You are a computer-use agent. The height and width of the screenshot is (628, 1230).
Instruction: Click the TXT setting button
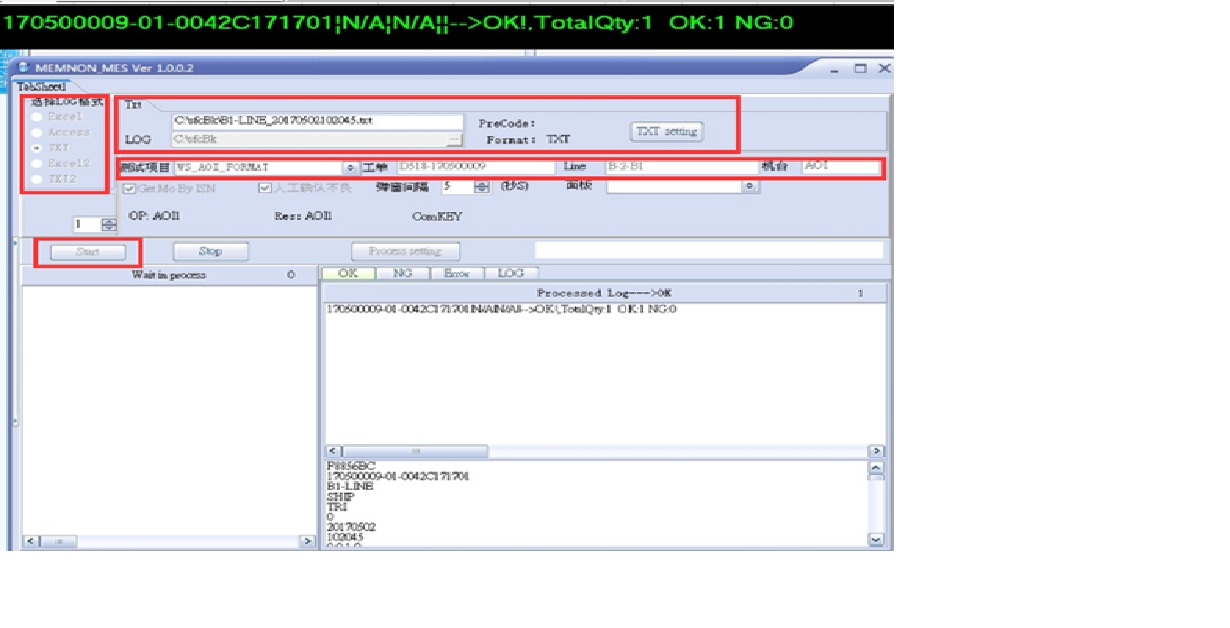(x=667, y=131)
